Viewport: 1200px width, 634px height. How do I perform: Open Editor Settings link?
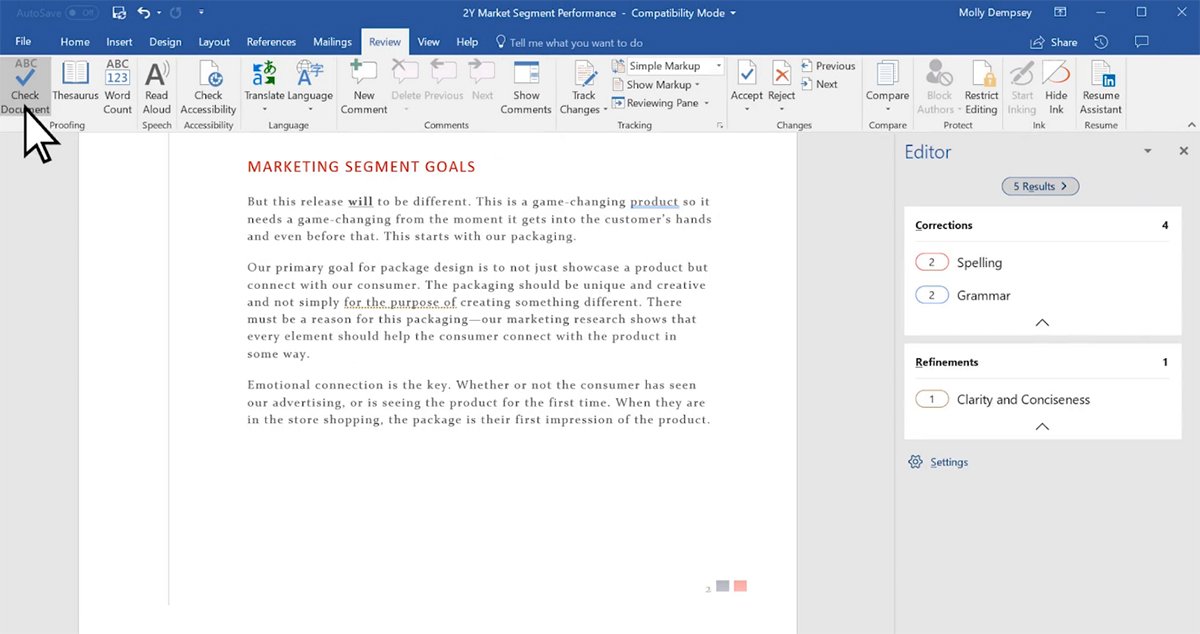tap(948, 462)
